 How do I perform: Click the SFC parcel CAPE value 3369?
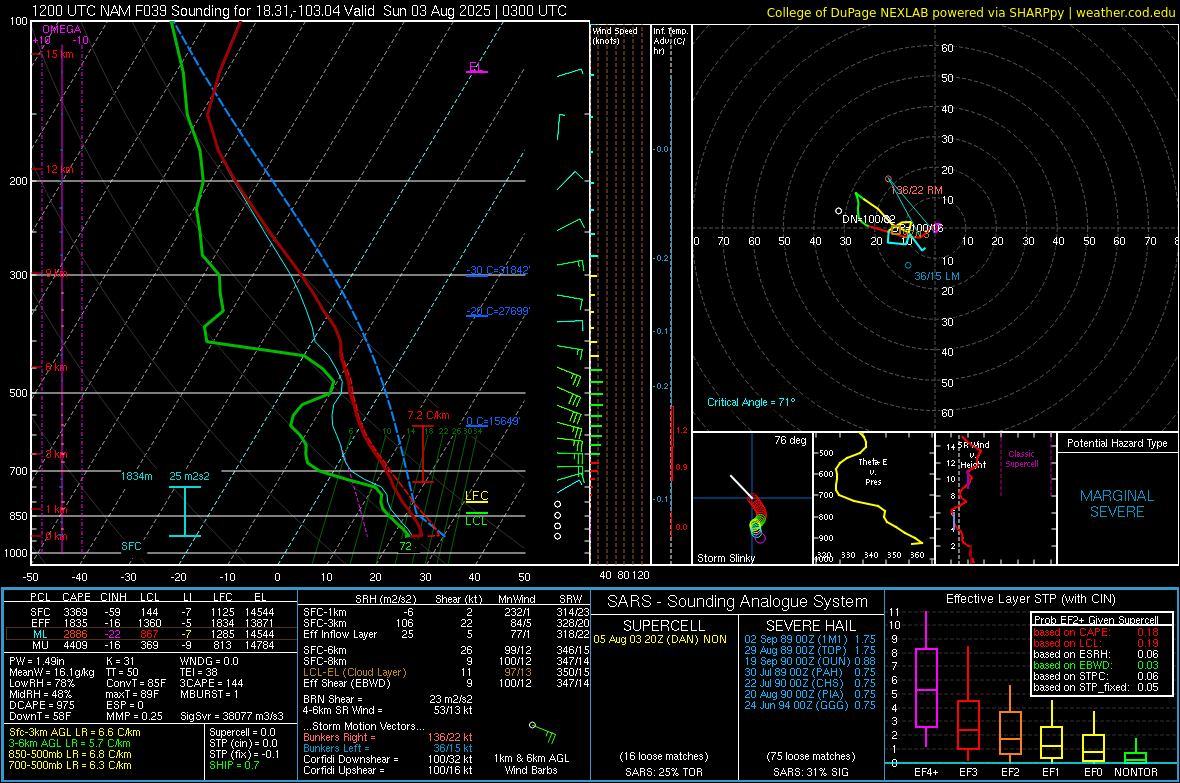pos(75,612)
